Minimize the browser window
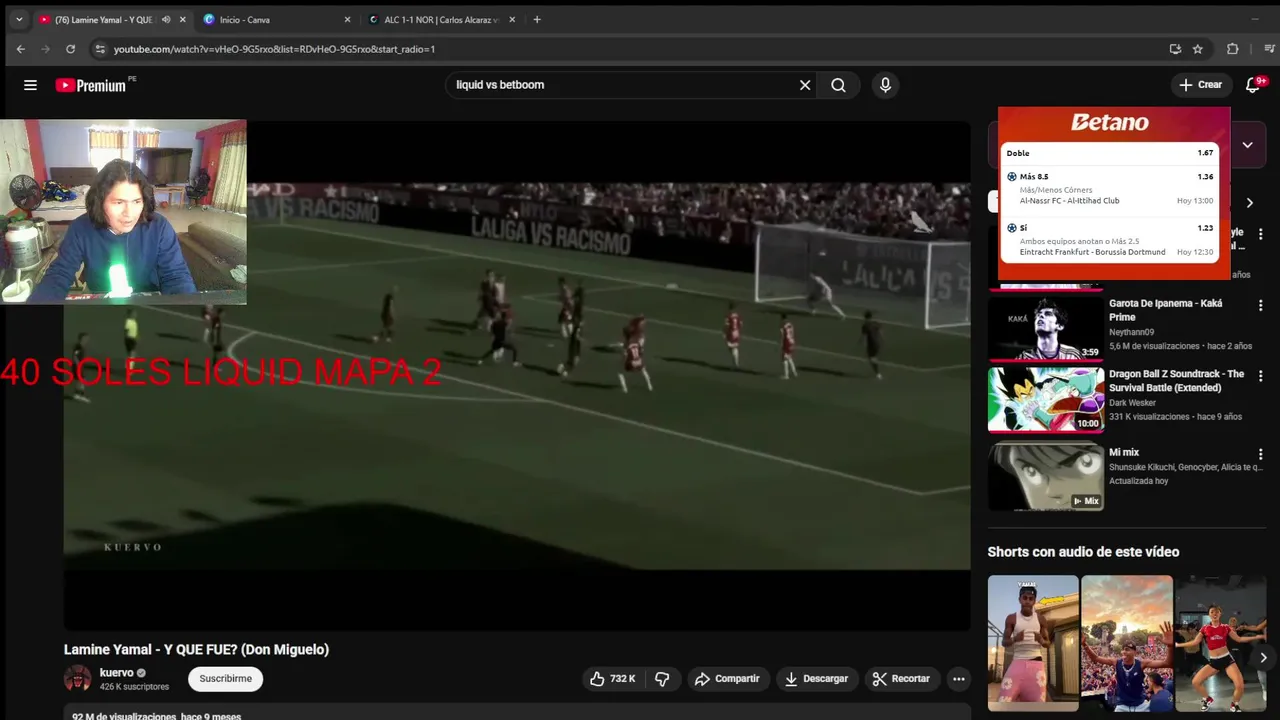The image size is (1280, 720). [x=1255, y=19]
